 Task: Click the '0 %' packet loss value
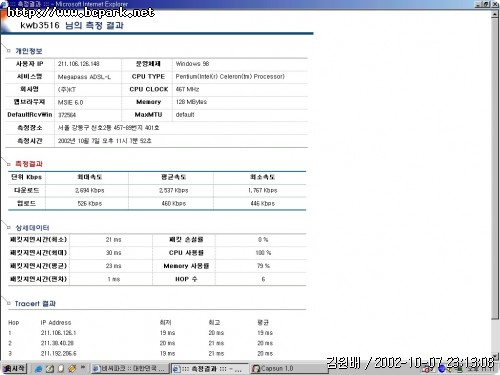[x=263, y=240]
